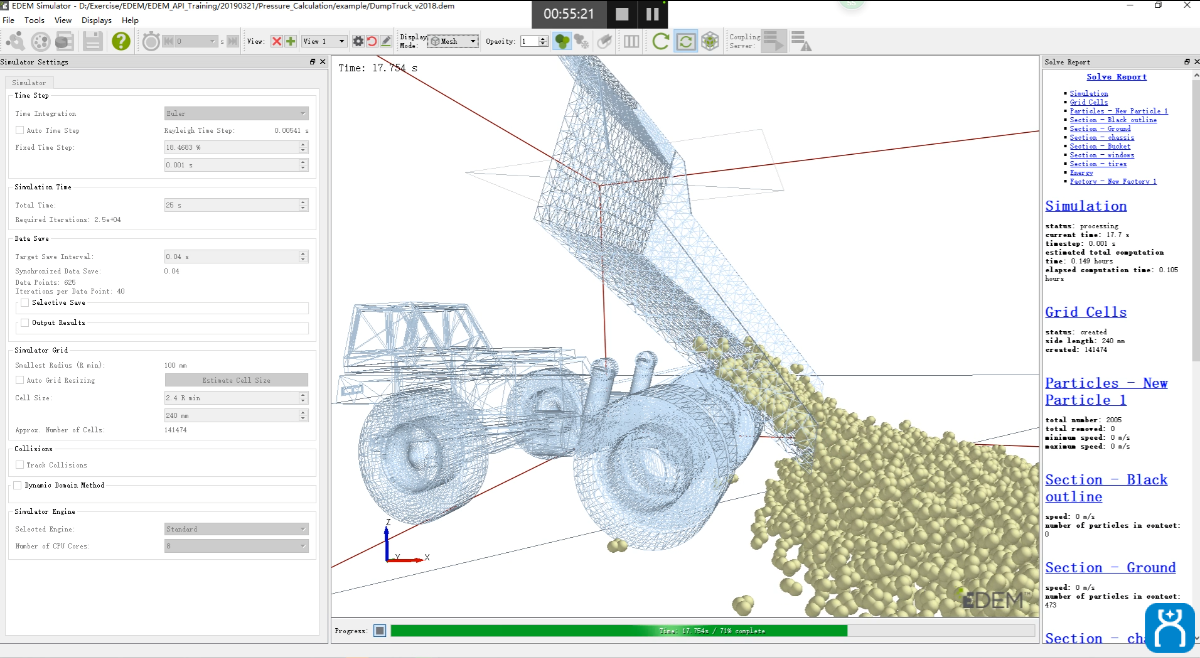Open the Display Mode Mesh dropdown
Image resolution: width=1200 pixels, height=658 pixels.
coord(452,41)
